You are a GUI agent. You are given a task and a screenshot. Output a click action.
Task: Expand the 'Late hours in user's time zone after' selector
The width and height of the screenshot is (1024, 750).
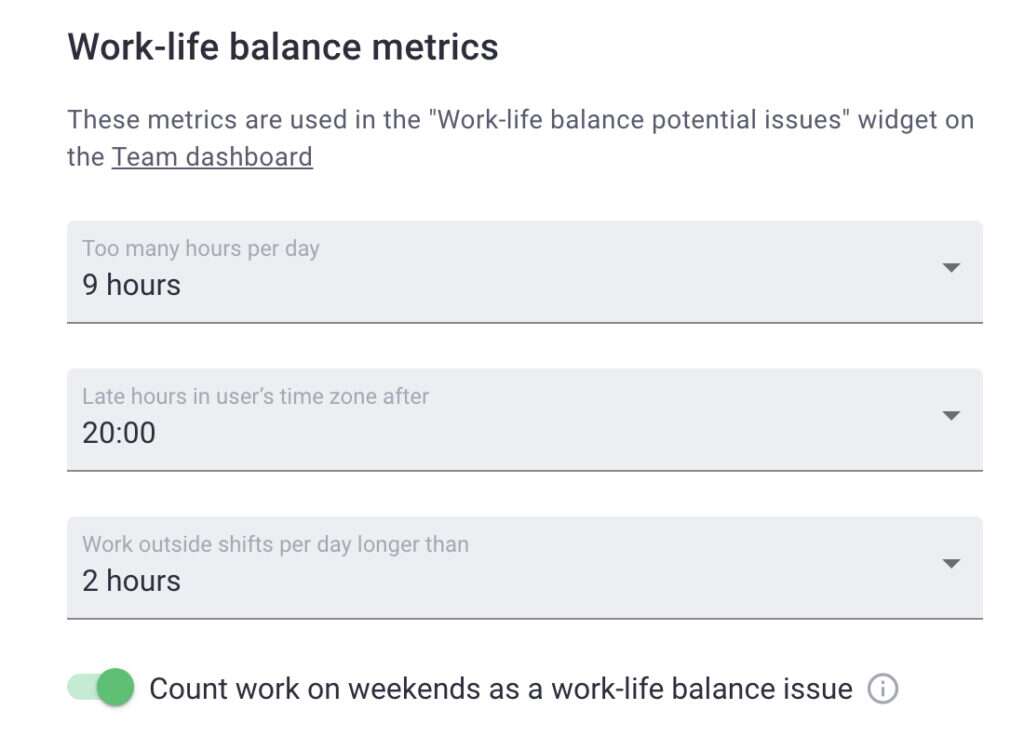(x=951, y=416)
